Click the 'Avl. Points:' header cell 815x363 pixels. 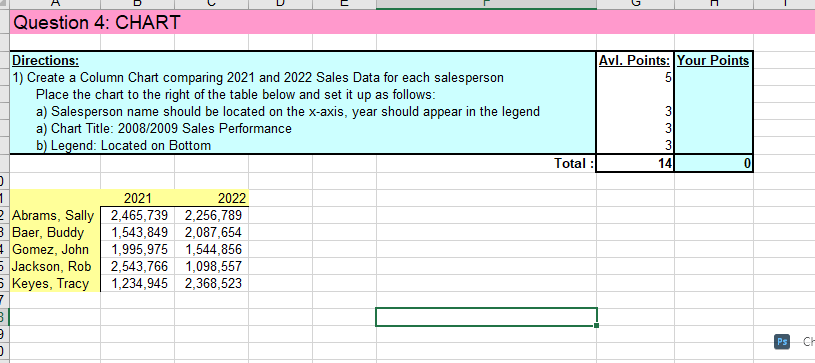[x=635, y=60]
